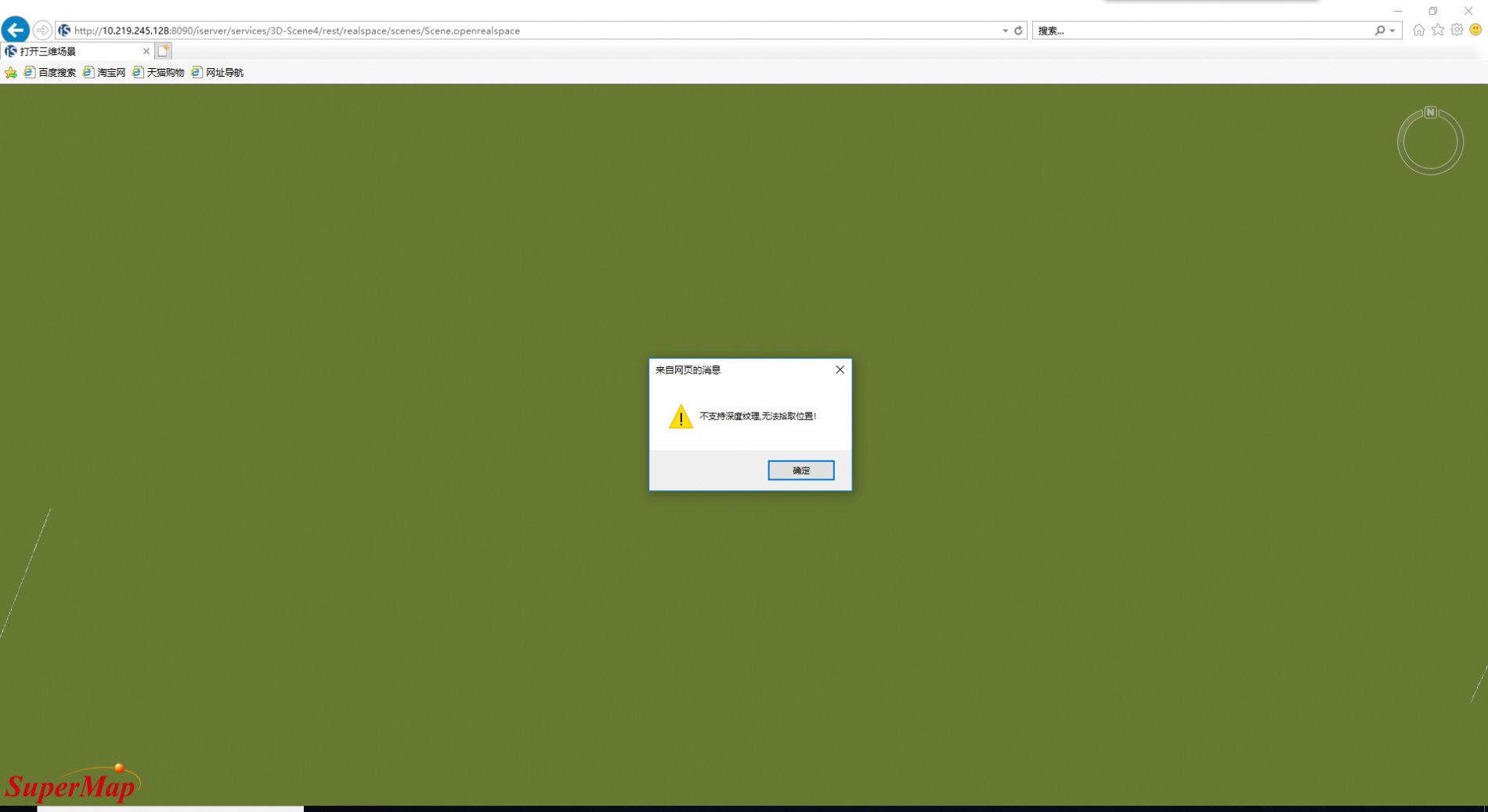
Task: Open the browser Home icon
Action: pyautogui.click(x=1418, y=30)
